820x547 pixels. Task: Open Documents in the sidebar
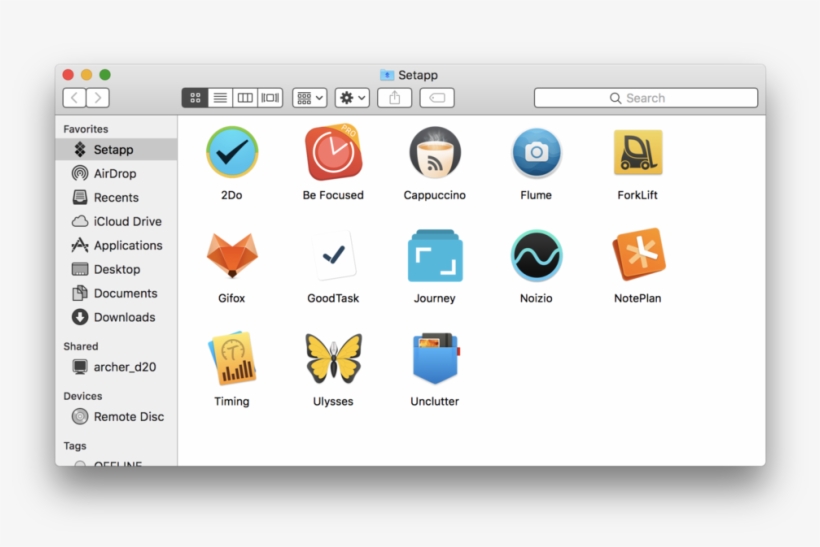116,293
